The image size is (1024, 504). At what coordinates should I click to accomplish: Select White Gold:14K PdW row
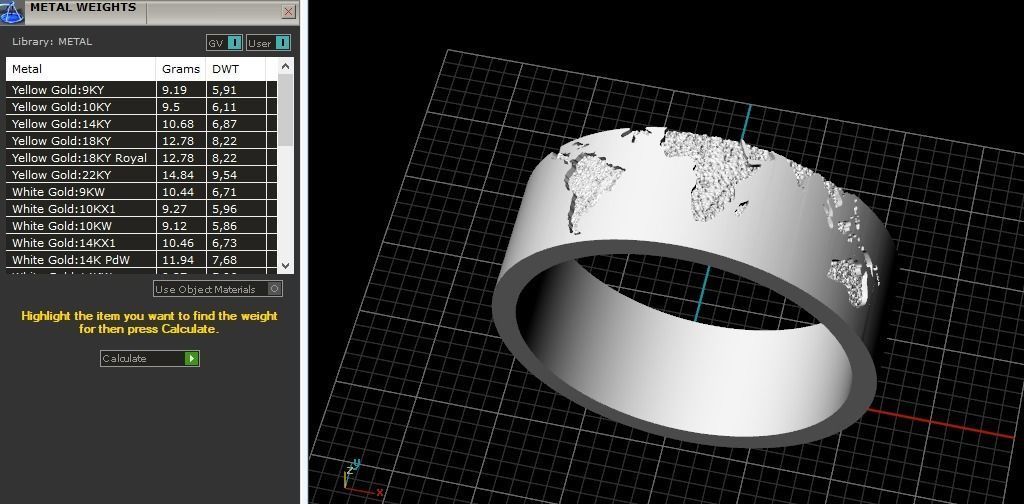(x=142, y=260)
